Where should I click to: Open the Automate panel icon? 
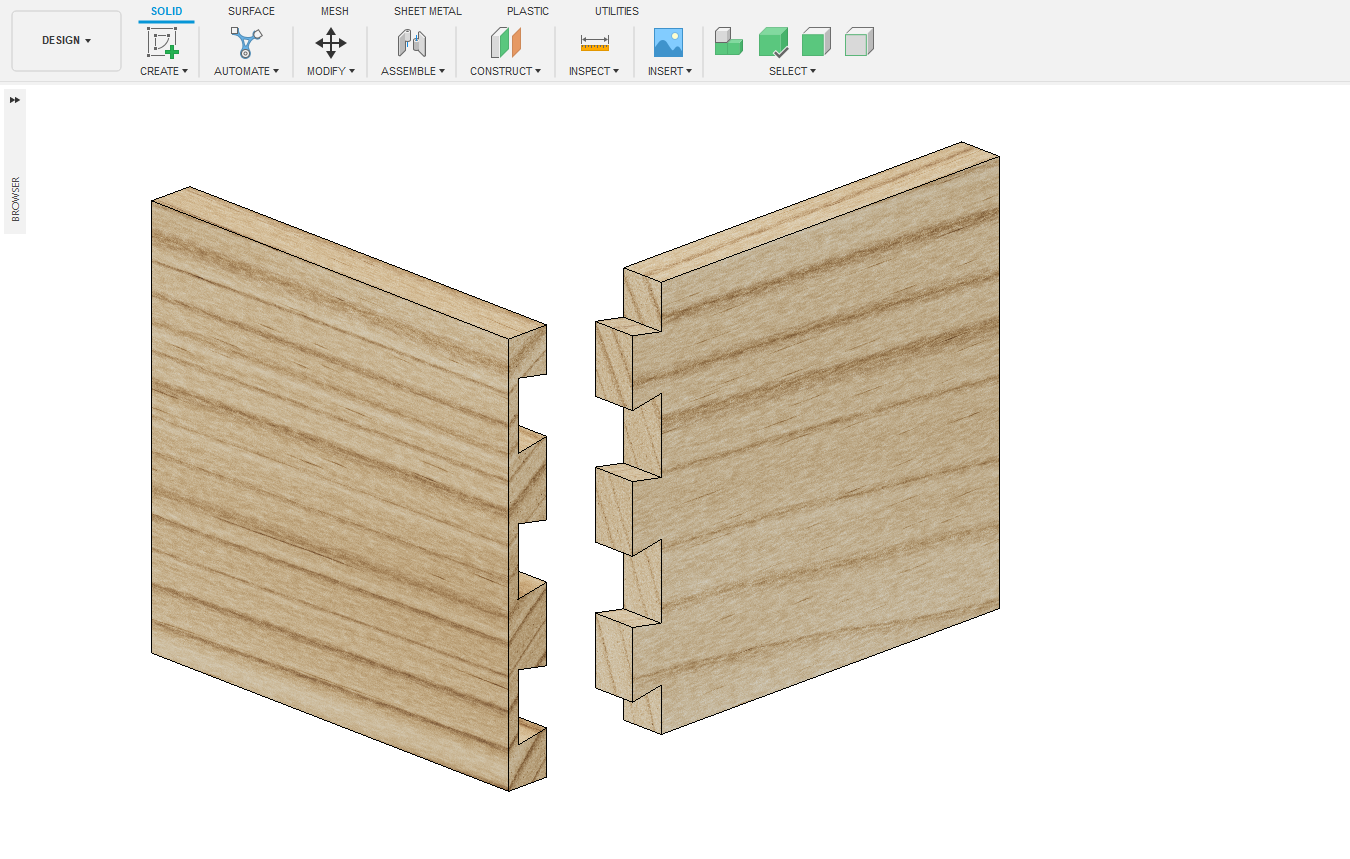[x=246, y=44]
